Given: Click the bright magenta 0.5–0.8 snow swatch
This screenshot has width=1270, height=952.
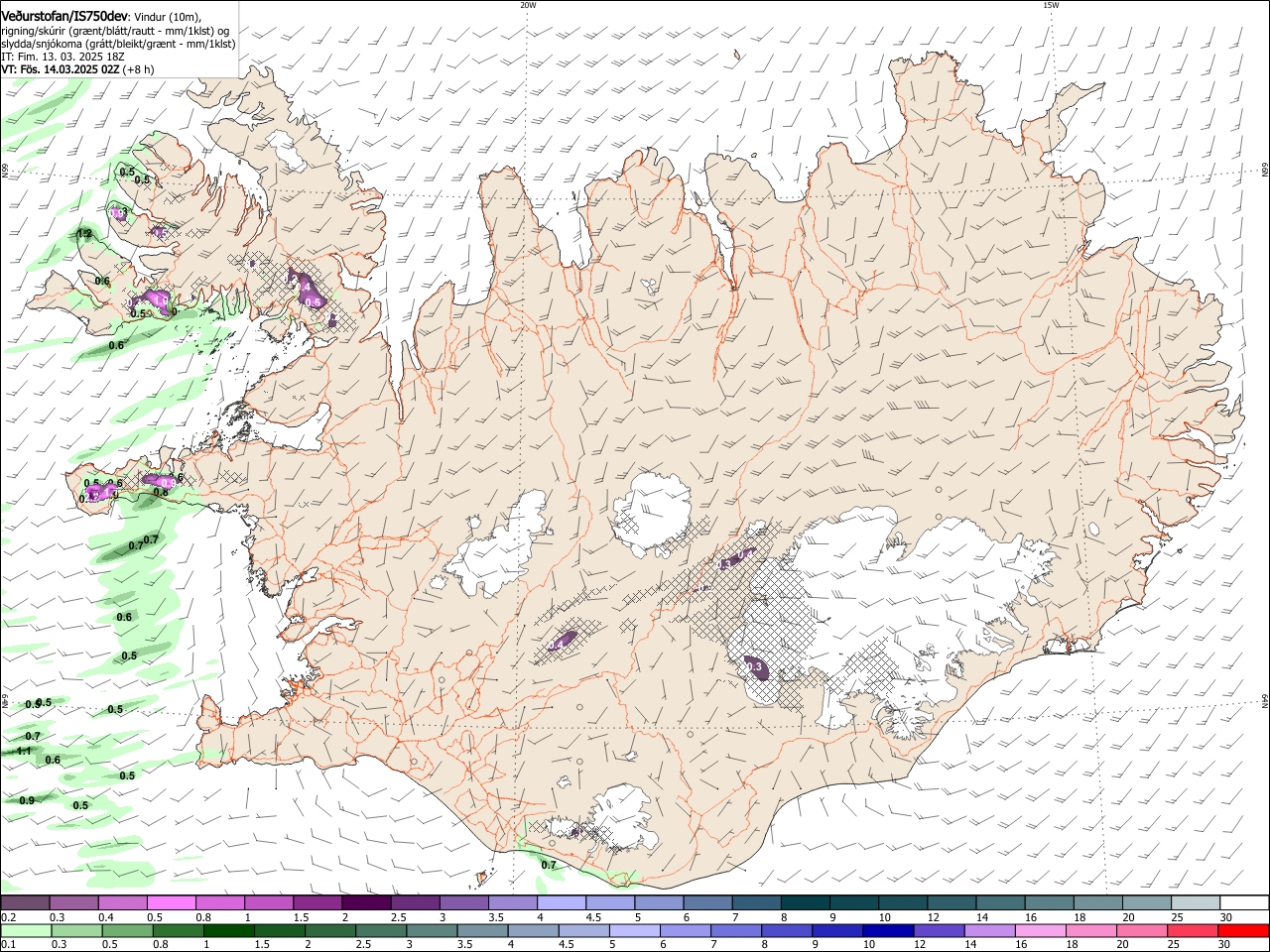Looking at the screenshot, I should [x=171, y=903].
